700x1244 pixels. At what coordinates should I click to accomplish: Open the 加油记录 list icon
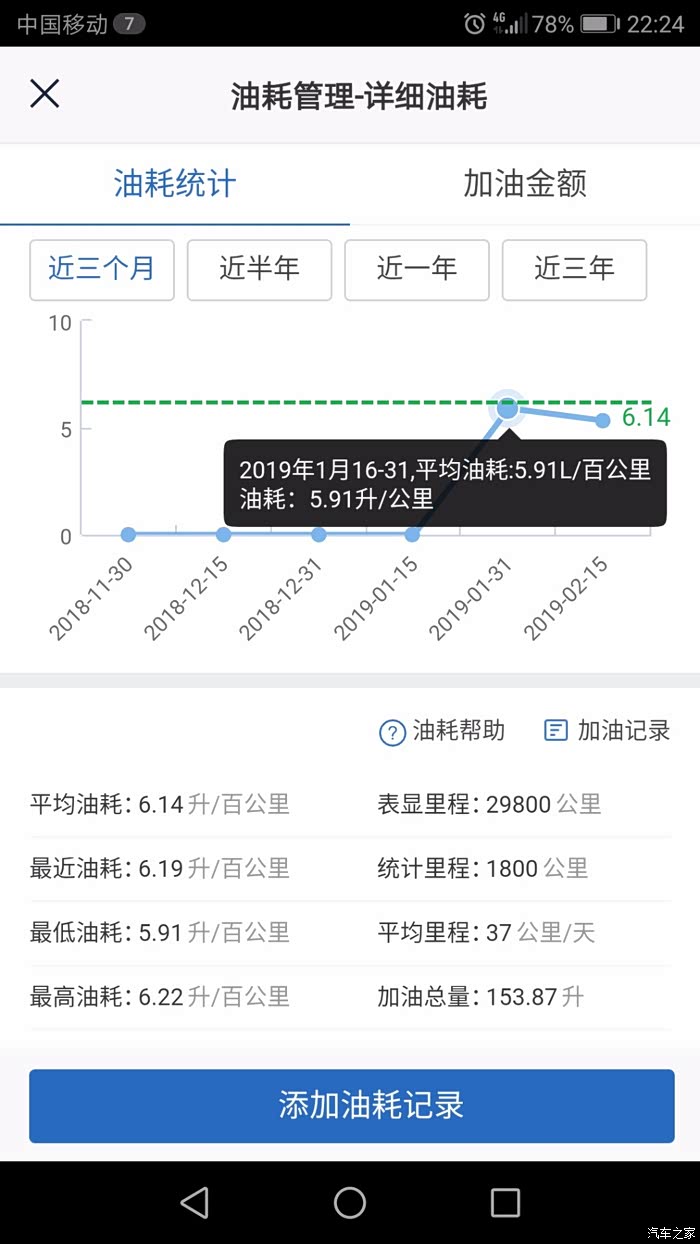tap(555, 730)
